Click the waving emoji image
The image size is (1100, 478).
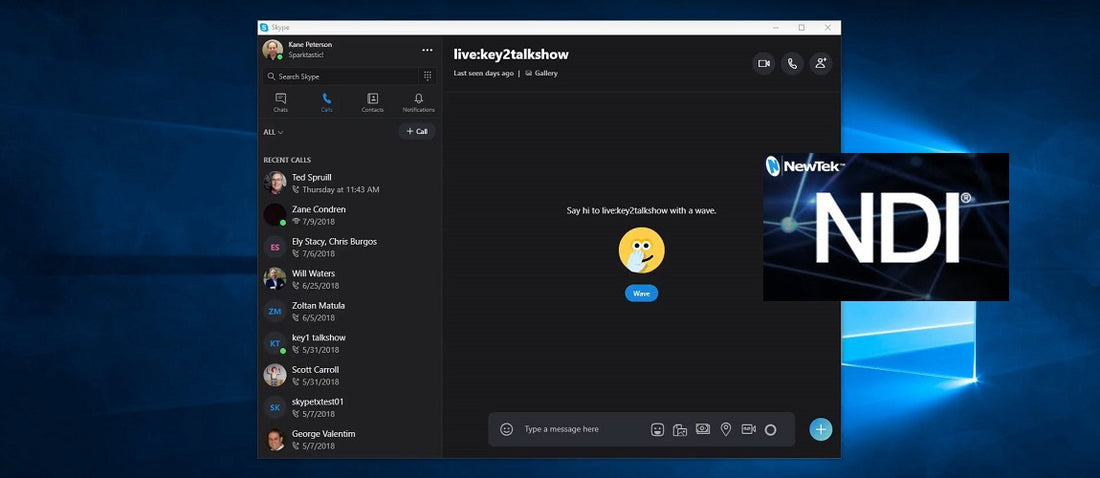641,251
